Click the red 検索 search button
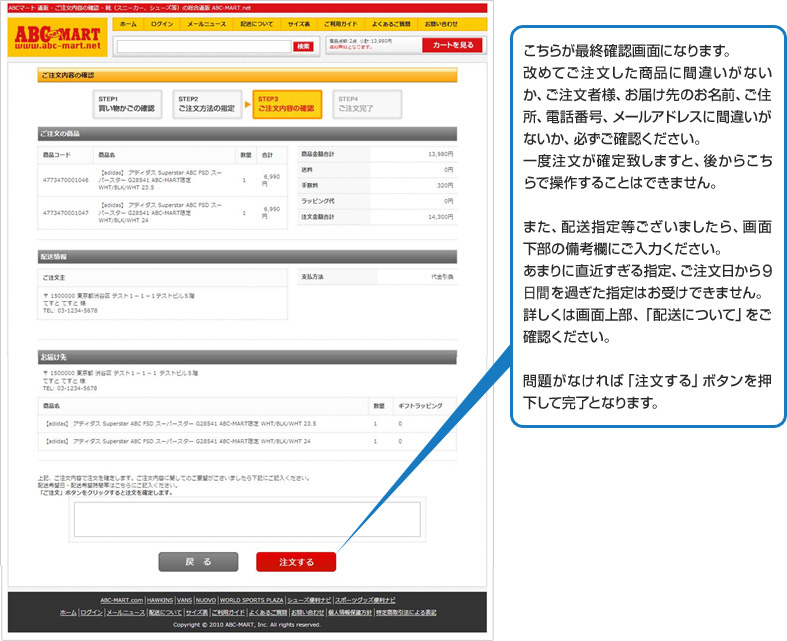This screenshot has height=641, width=787. click(x=303, y=47)
